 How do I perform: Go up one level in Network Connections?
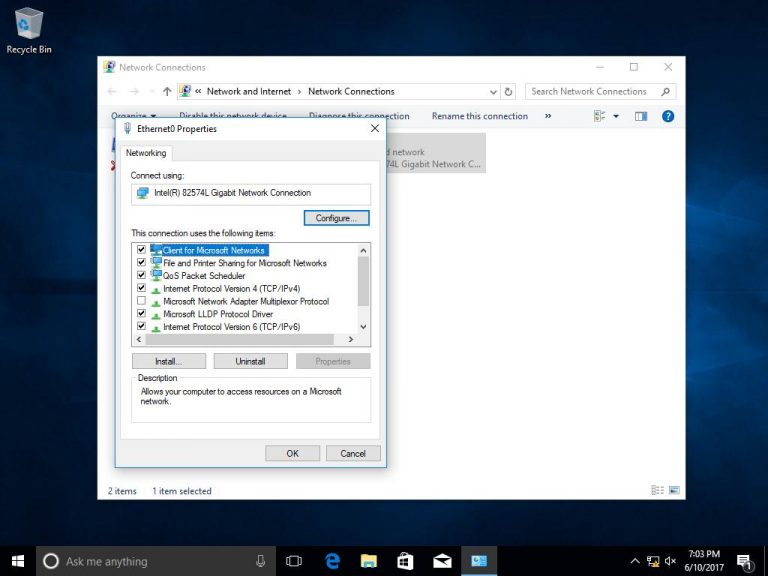click(167, 92)
